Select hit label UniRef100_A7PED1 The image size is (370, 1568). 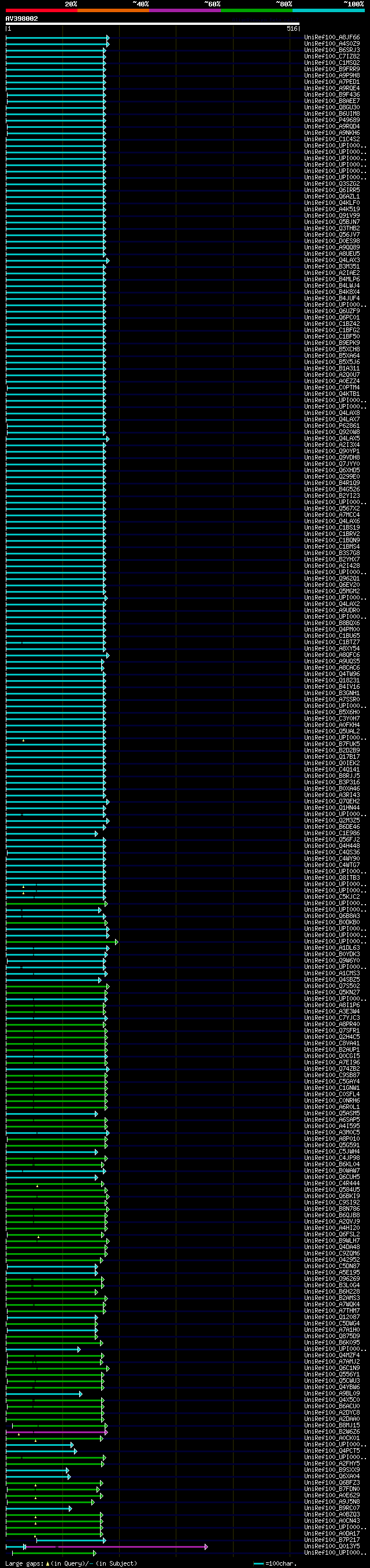(x=332, y=82)
